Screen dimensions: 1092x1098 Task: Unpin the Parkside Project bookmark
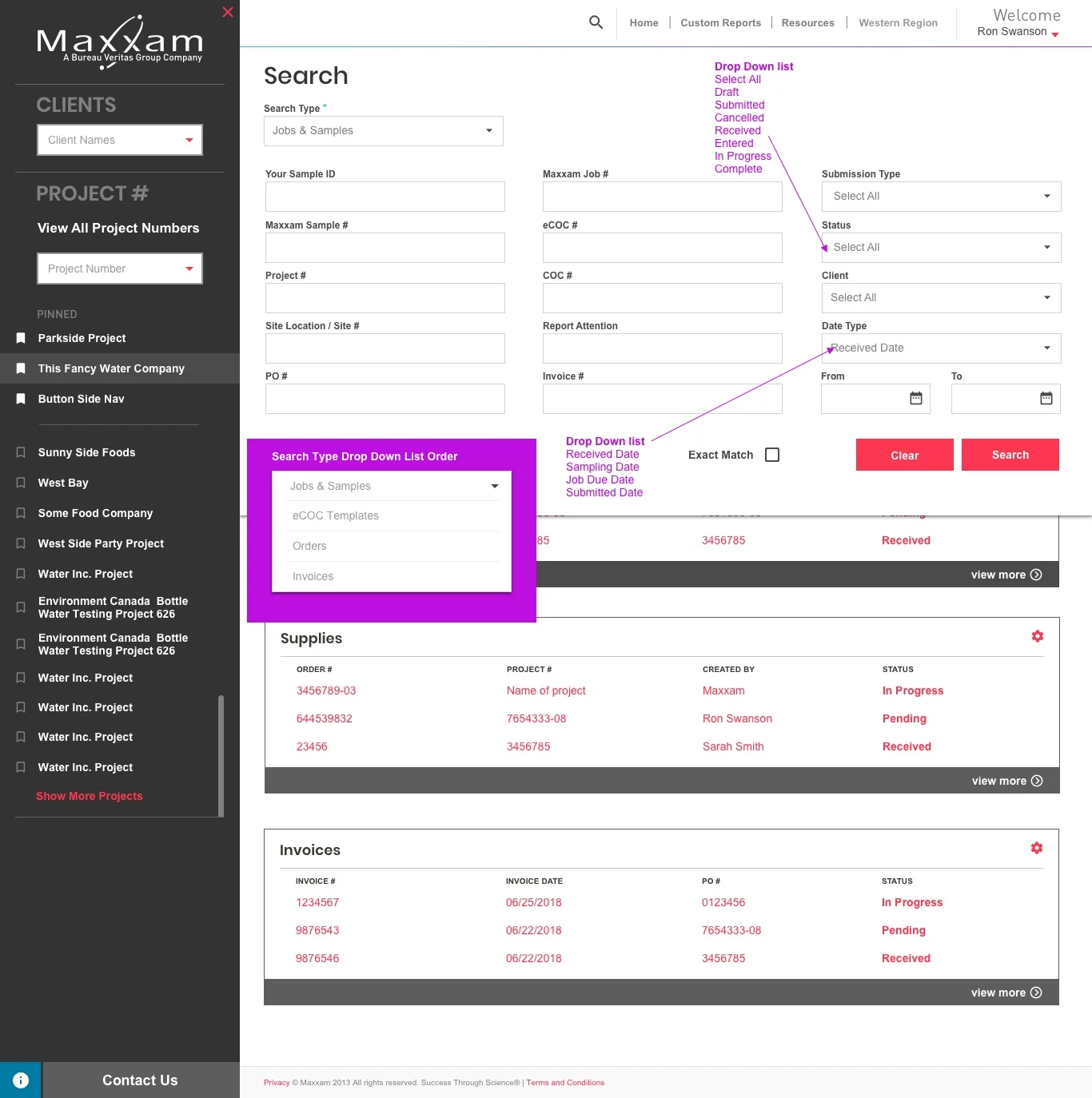[x=21, y=338]
